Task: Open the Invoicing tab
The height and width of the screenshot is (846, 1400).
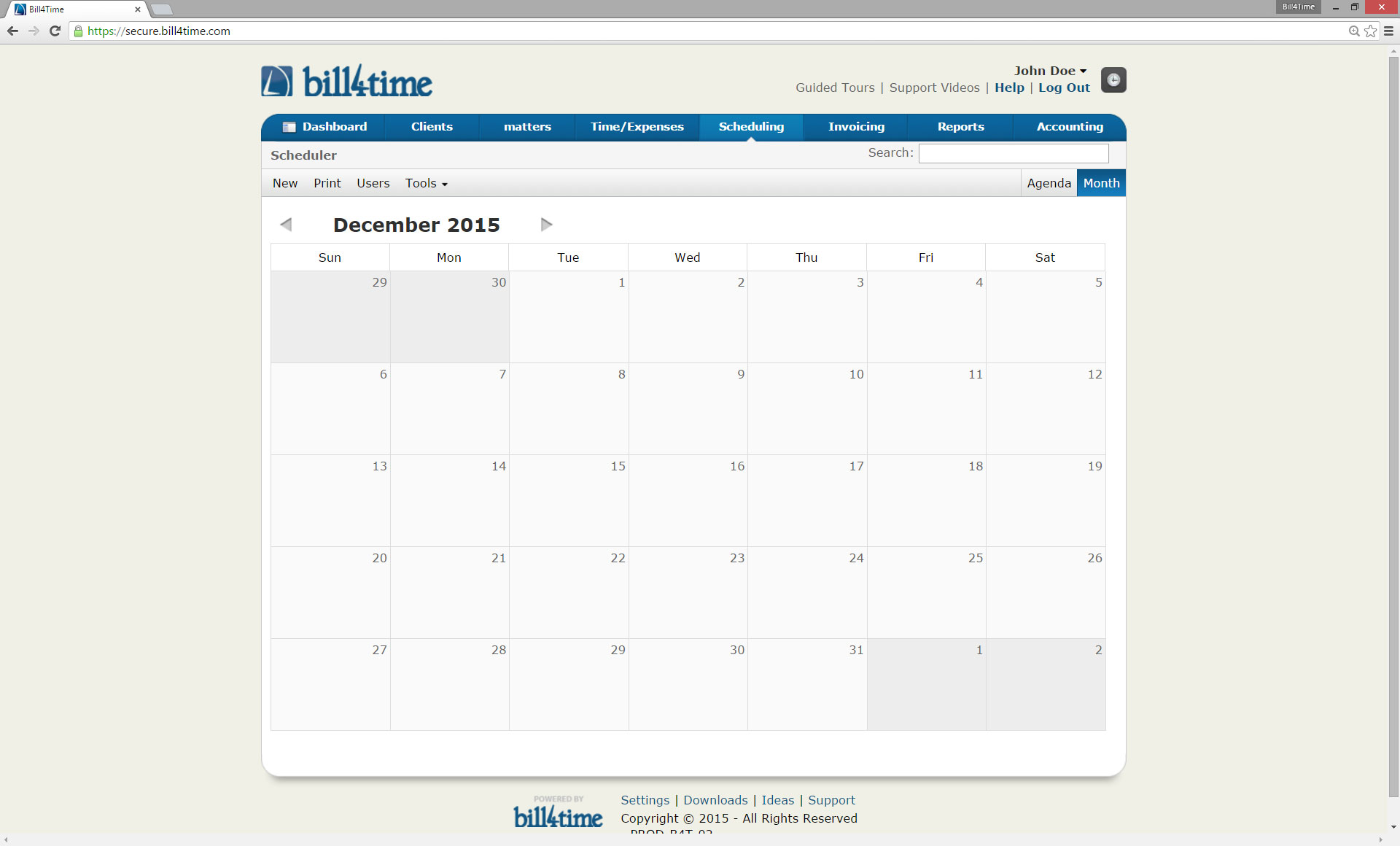Action: coord(856,127)
